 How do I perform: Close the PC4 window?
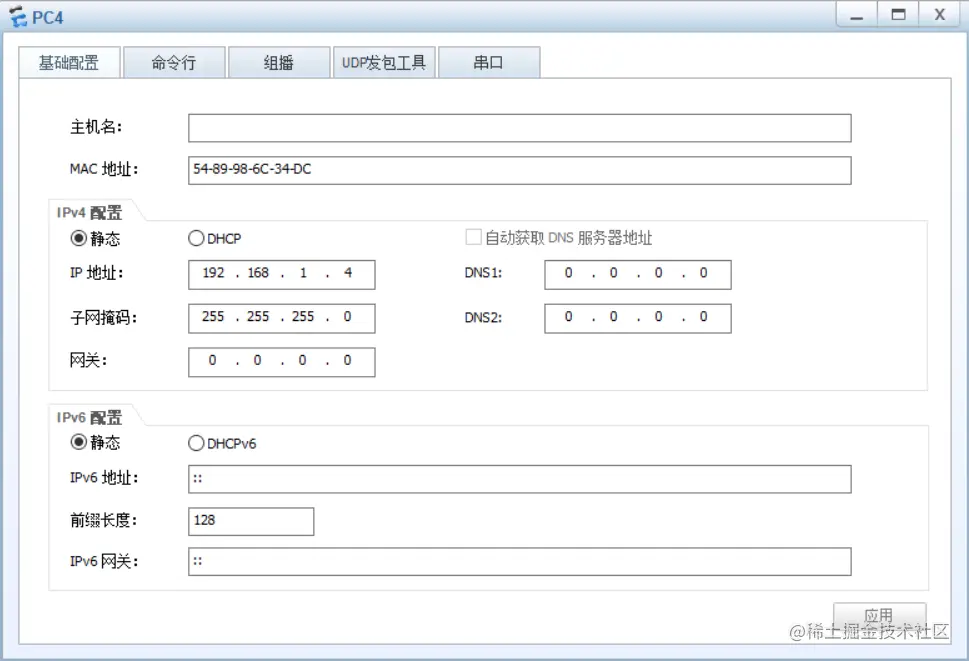[940, 15]
